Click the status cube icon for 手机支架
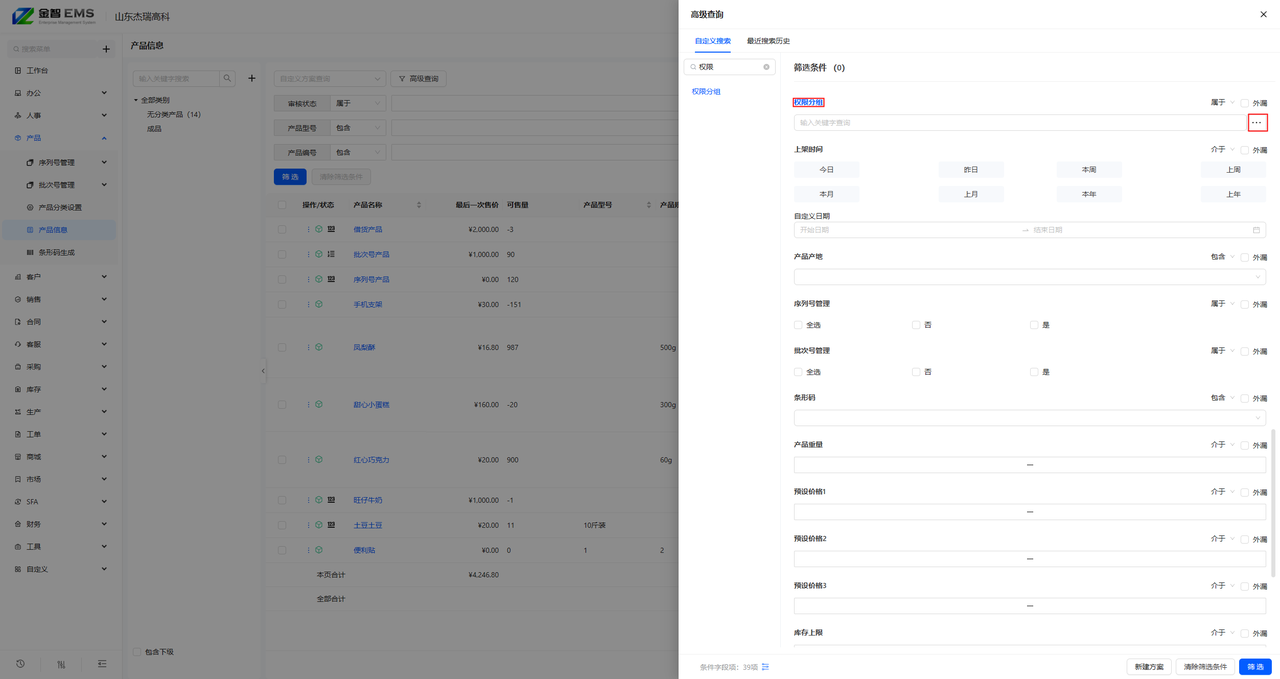This screenshot has width=1280, height=679. coord(319,304)
